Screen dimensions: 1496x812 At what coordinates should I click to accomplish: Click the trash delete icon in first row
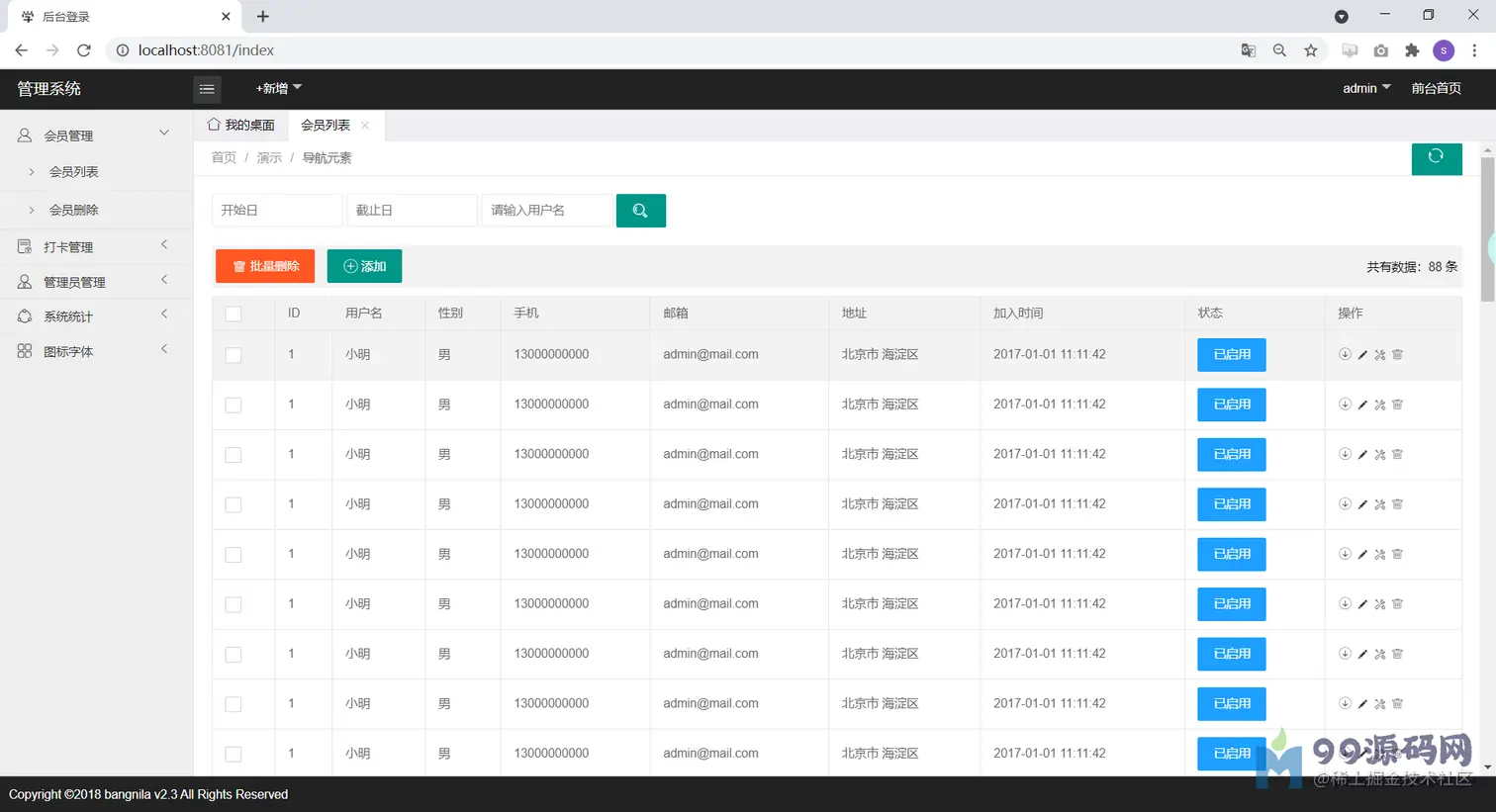click(x=1397, y=354)
